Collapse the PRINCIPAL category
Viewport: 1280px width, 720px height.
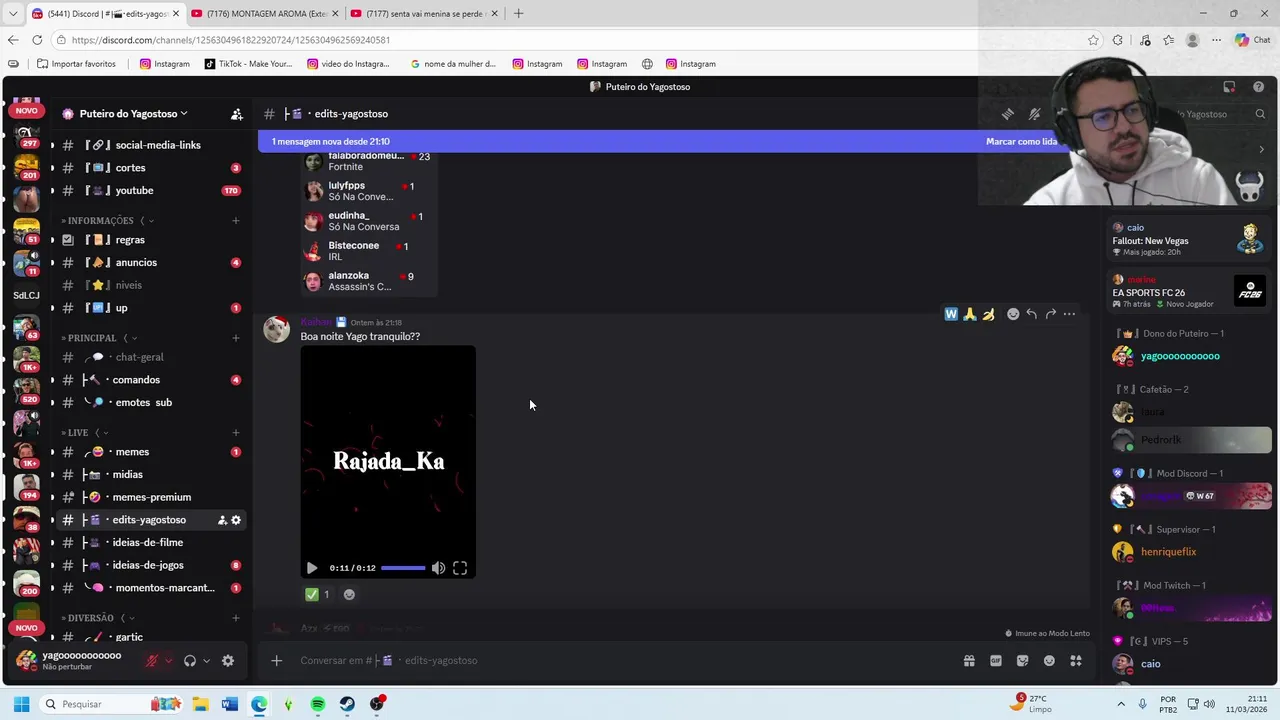(x=98, y=338)
